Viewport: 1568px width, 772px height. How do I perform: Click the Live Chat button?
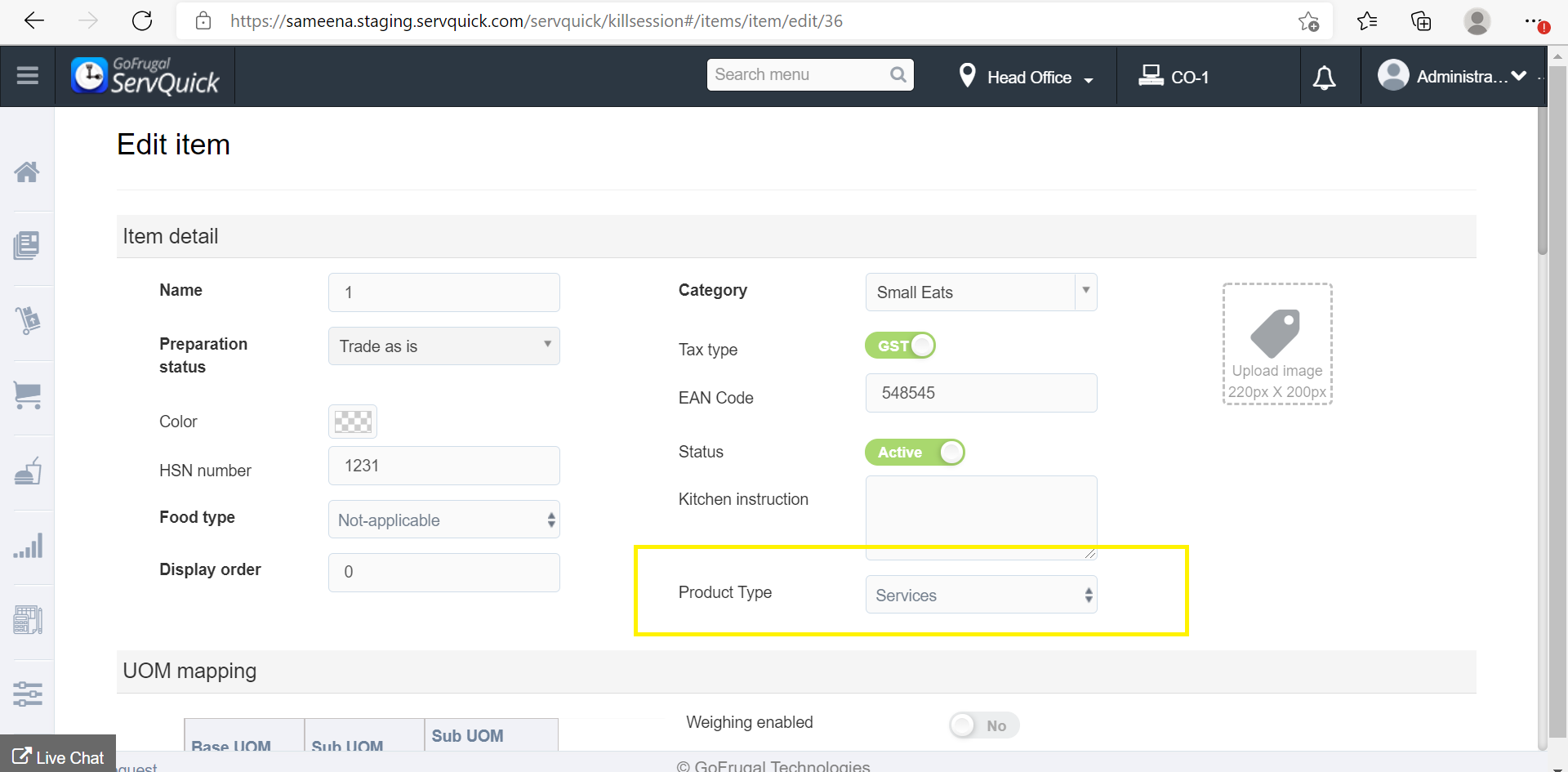pos(59,757)
